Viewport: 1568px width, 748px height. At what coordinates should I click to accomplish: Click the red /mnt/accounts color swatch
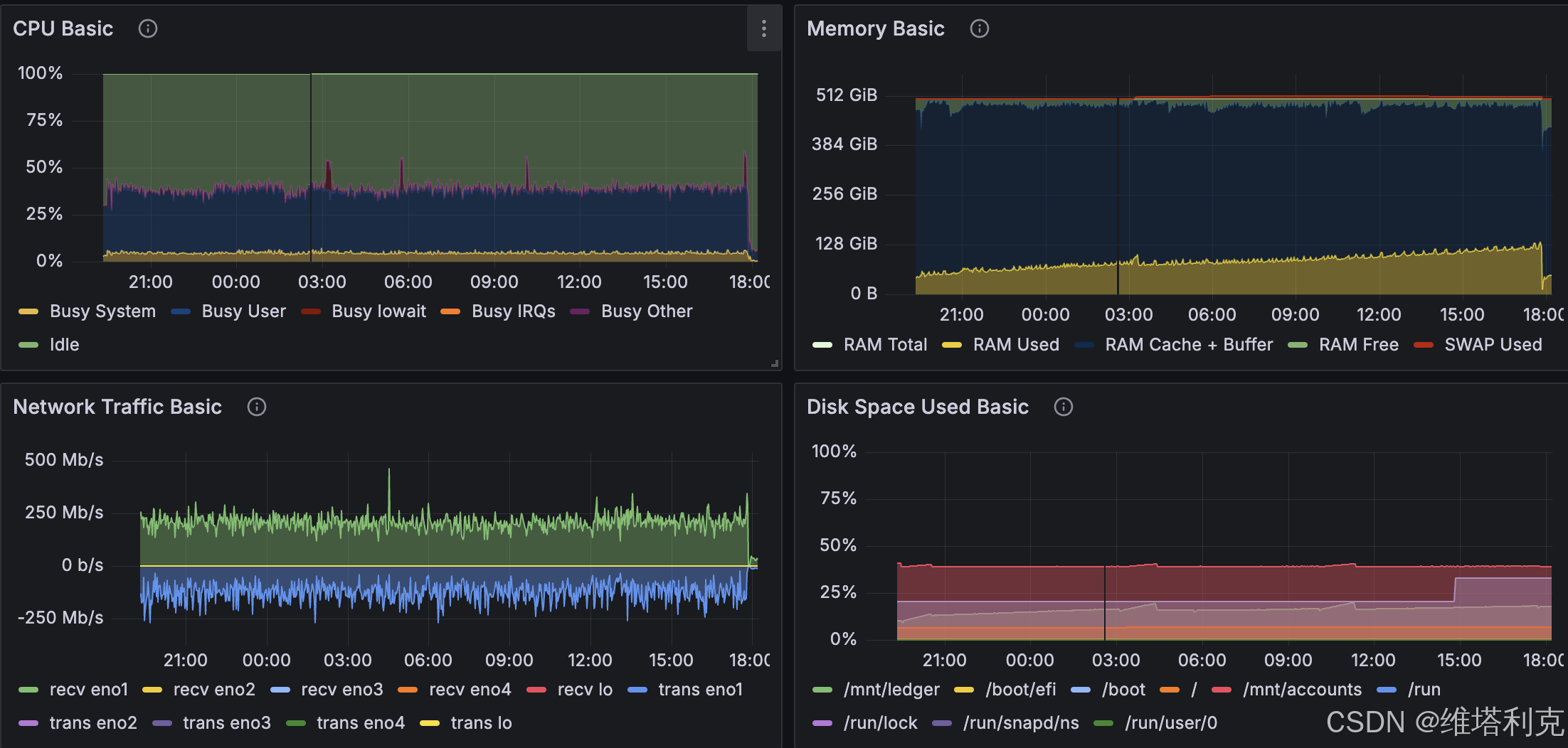coord(1222,690)
